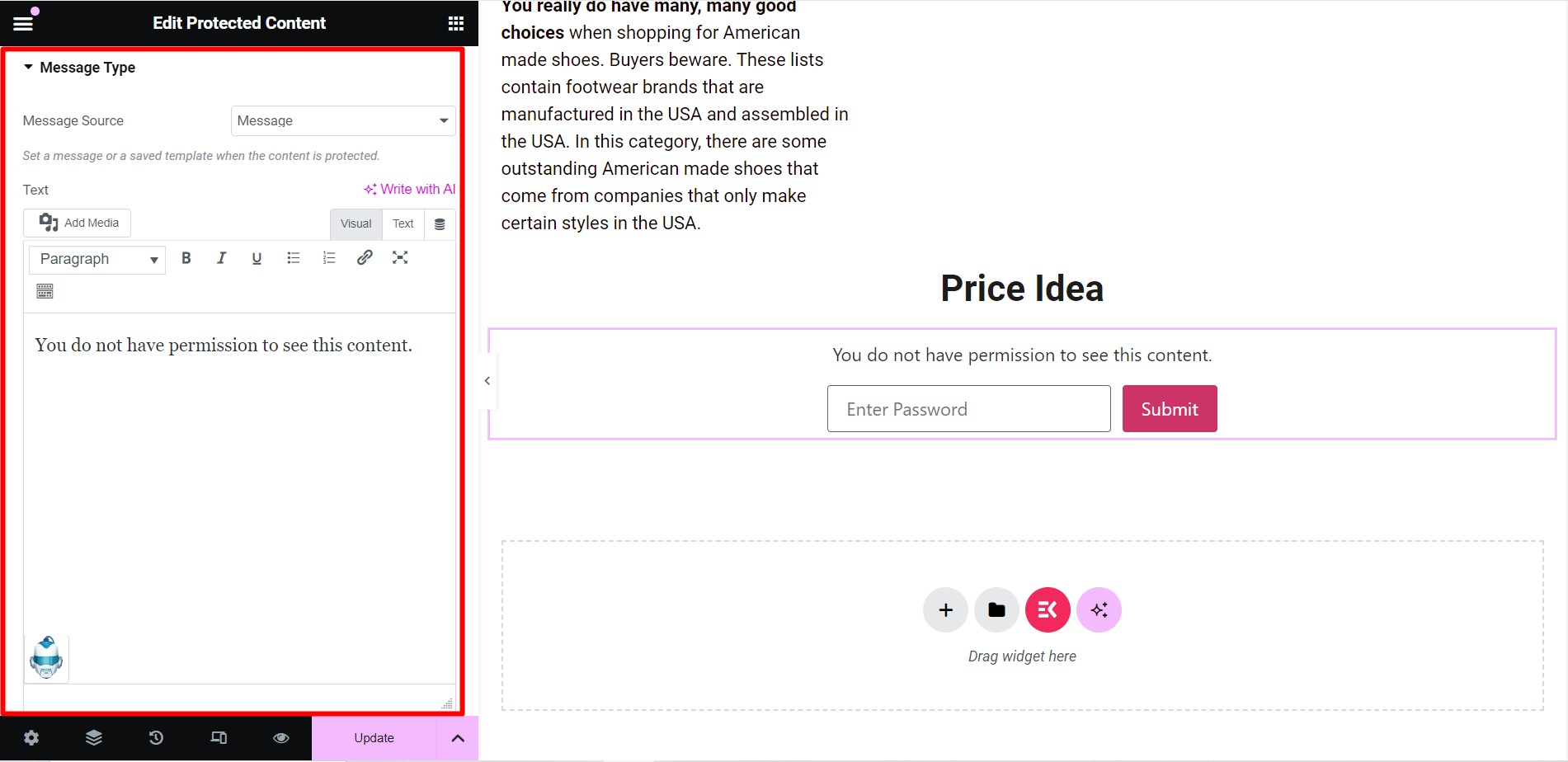Insert a bulleted list
The image size is (1568, 762).
[x=293, y=258]
